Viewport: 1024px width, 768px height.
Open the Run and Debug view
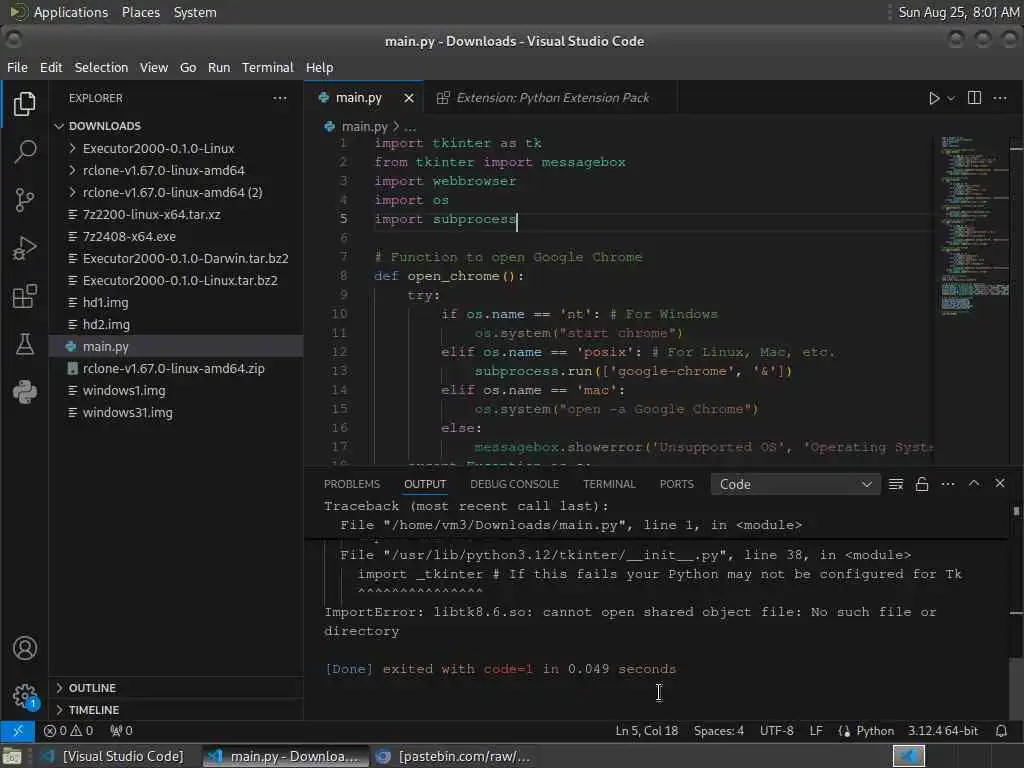(x=24, y=248)
